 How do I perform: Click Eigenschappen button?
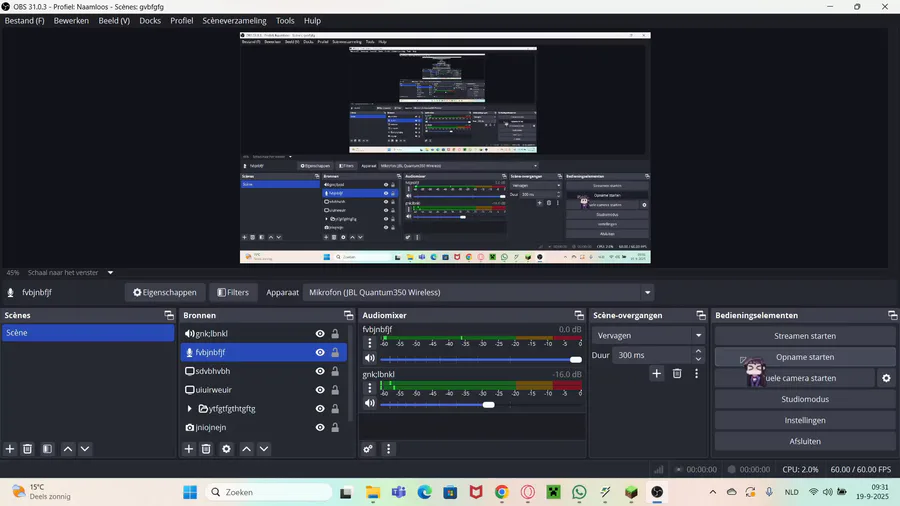(165, 293)
